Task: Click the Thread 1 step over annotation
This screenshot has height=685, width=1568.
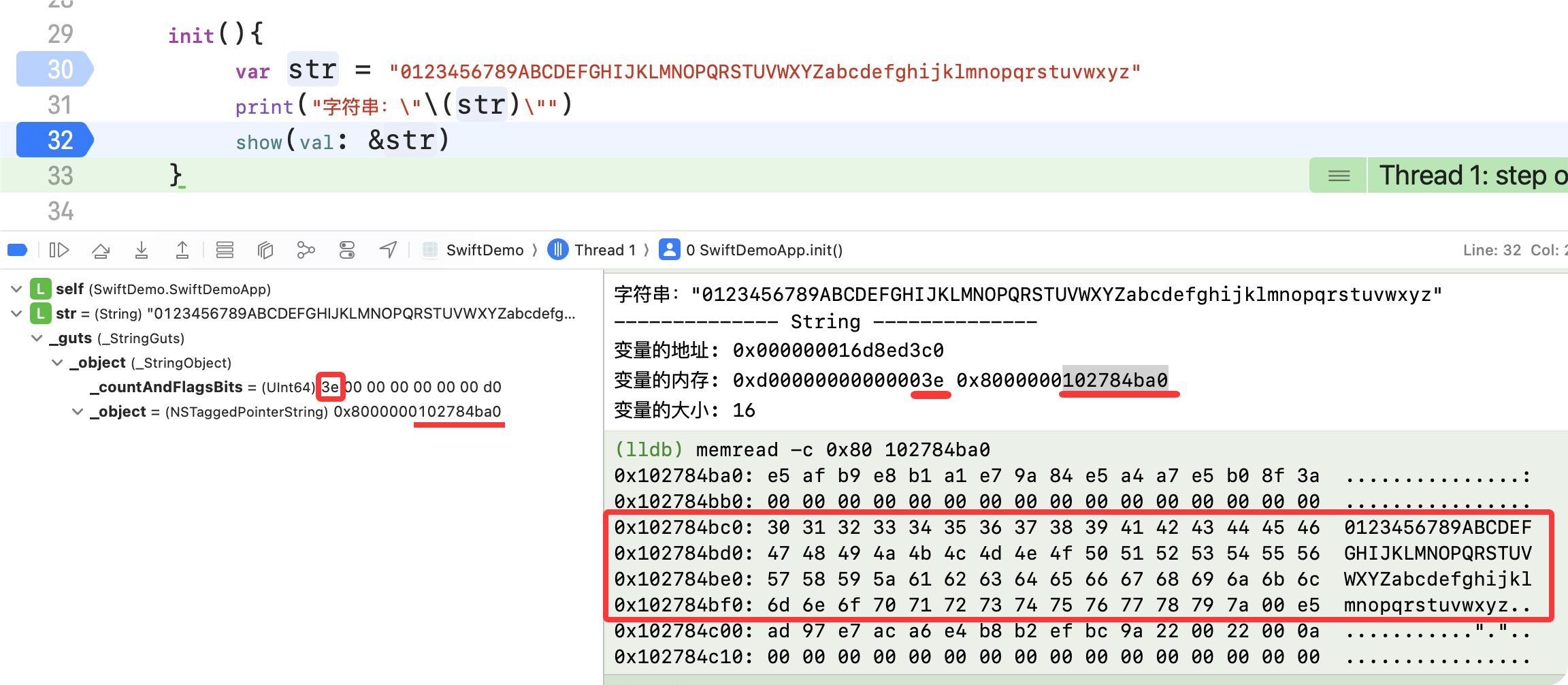Action: [x=1469, y=176]
